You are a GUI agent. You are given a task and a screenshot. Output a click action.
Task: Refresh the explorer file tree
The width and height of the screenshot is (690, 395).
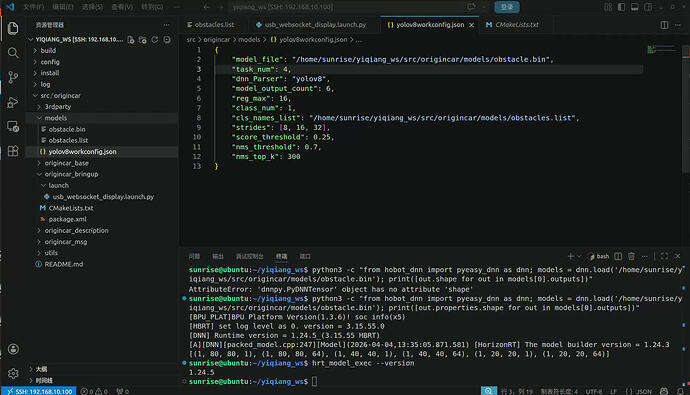click(x=154, y=40)
